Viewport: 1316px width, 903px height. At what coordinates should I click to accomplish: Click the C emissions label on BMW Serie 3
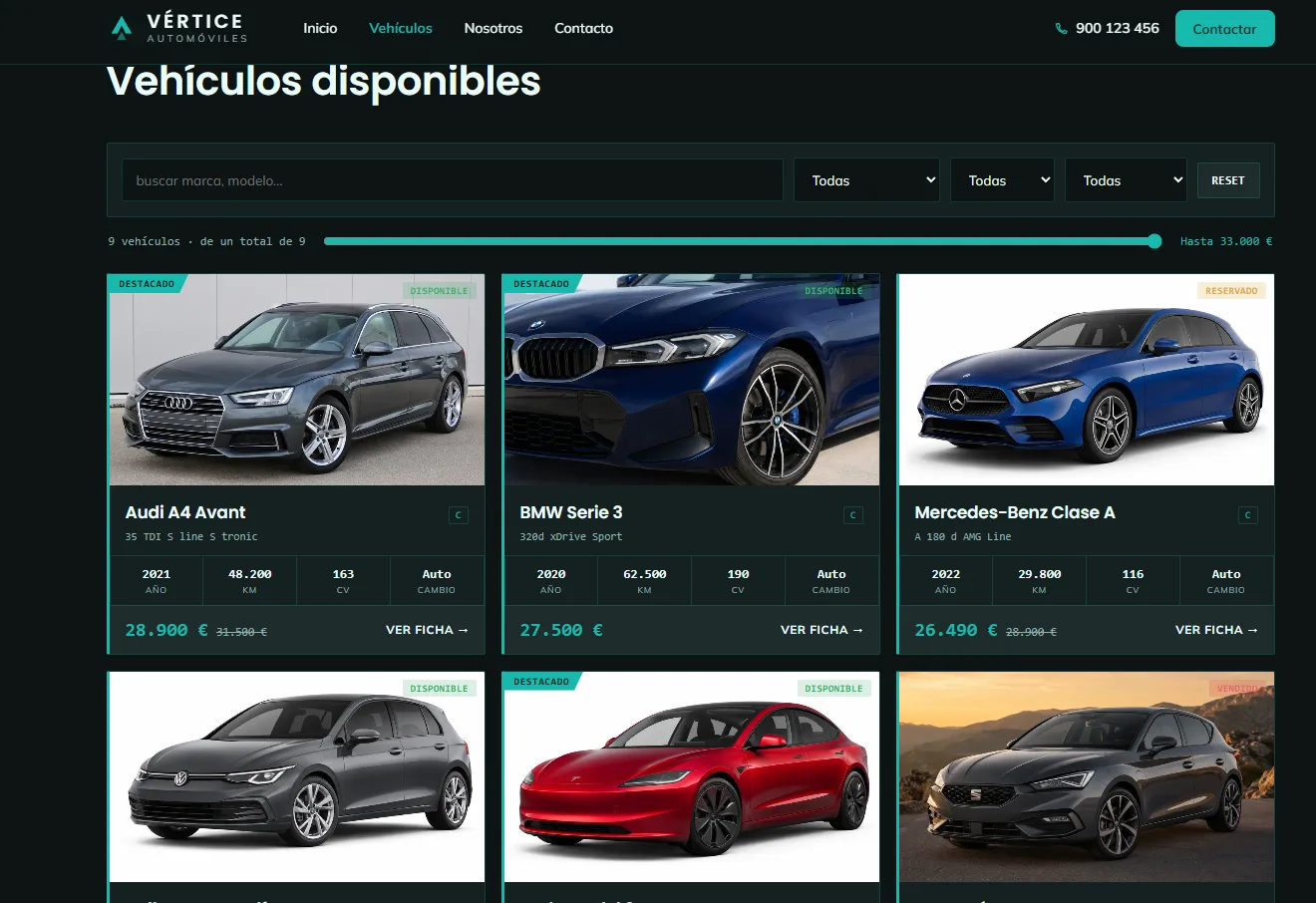(853, 515)
